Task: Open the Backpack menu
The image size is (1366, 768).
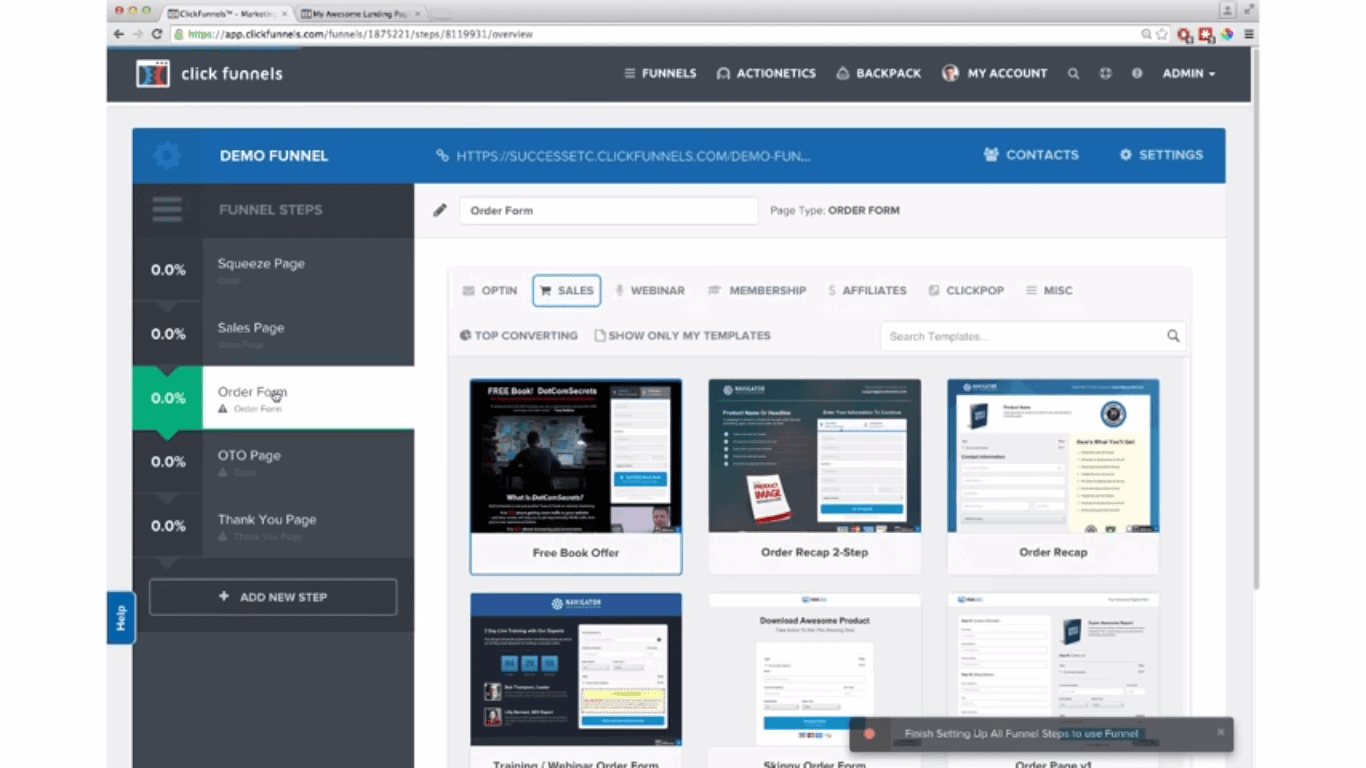Action: coord(878,73)
